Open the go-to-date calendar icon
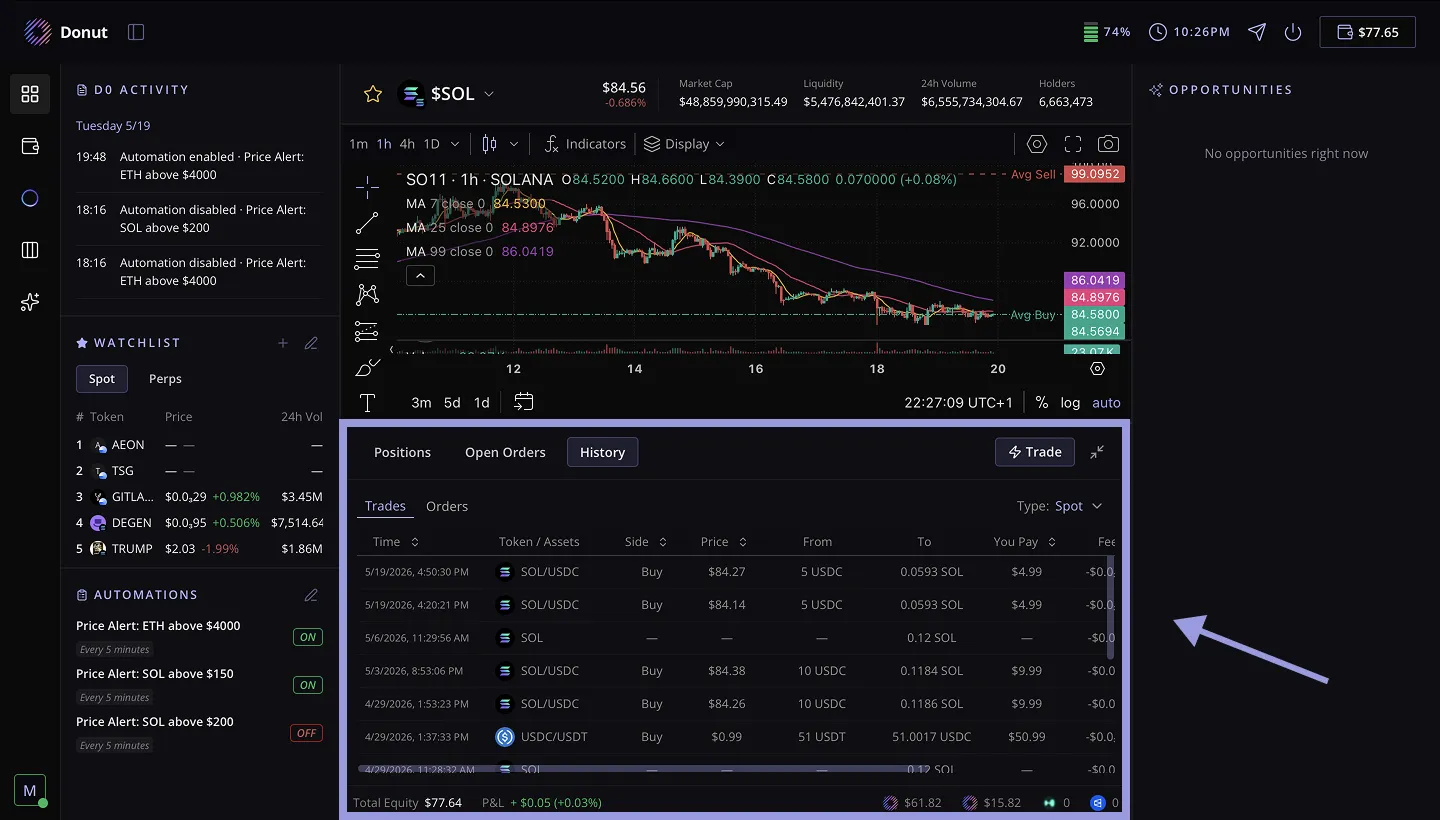 point(524,402)
